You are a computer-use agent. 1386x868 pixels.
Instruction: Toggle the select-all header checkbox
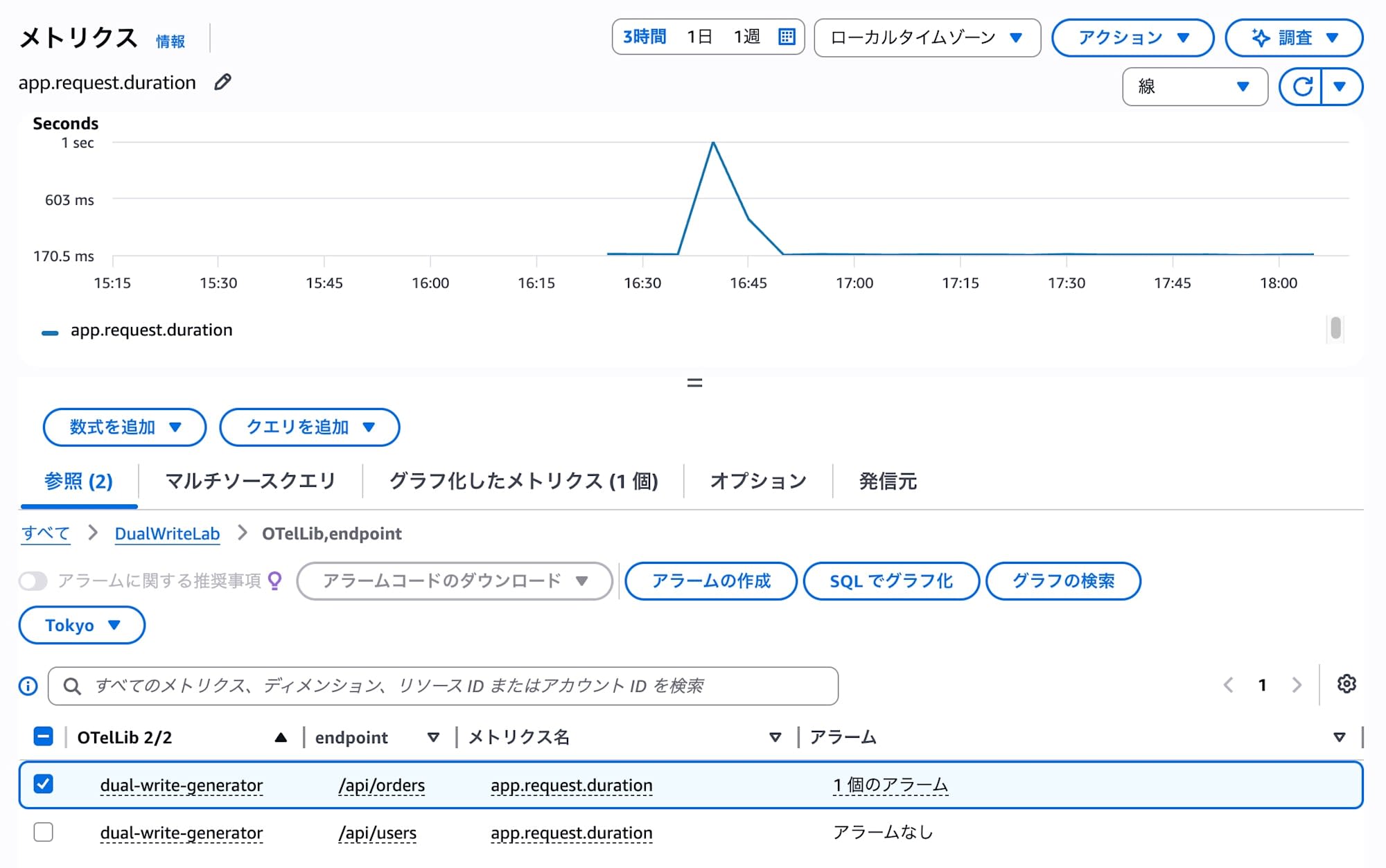(x=44, y=736)
